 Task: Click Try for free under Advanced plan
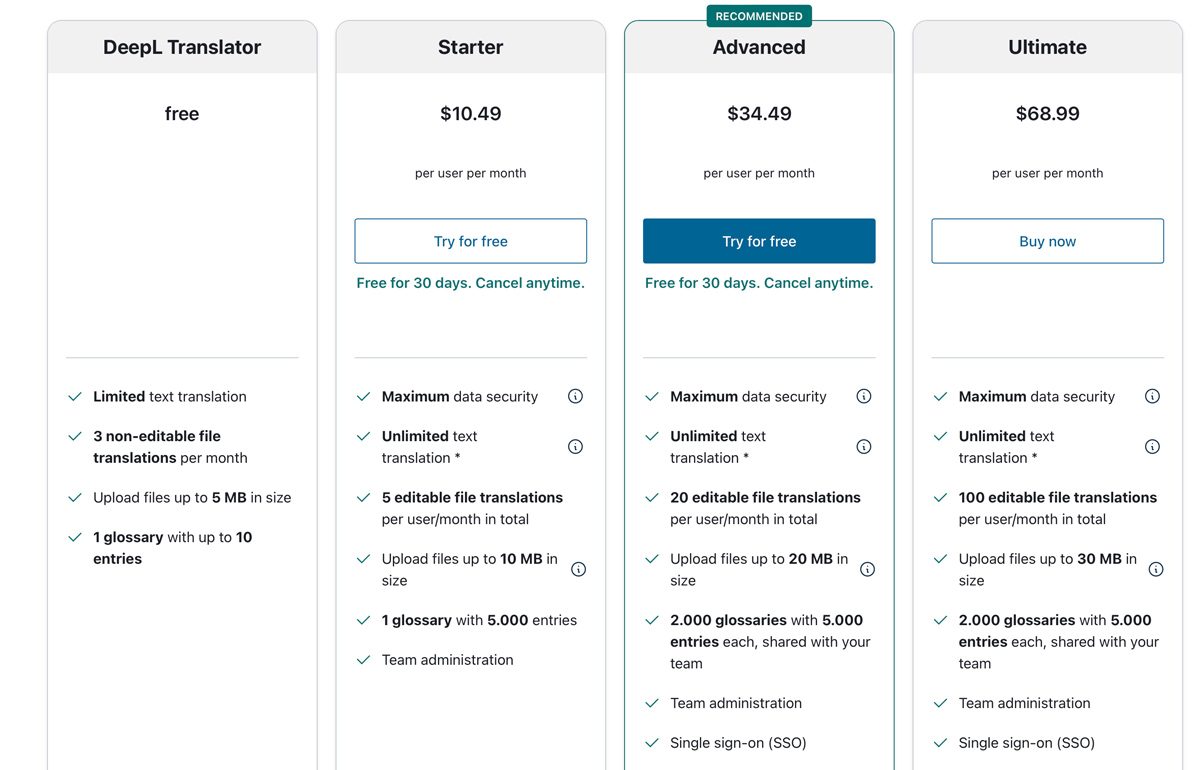[759, 241]
